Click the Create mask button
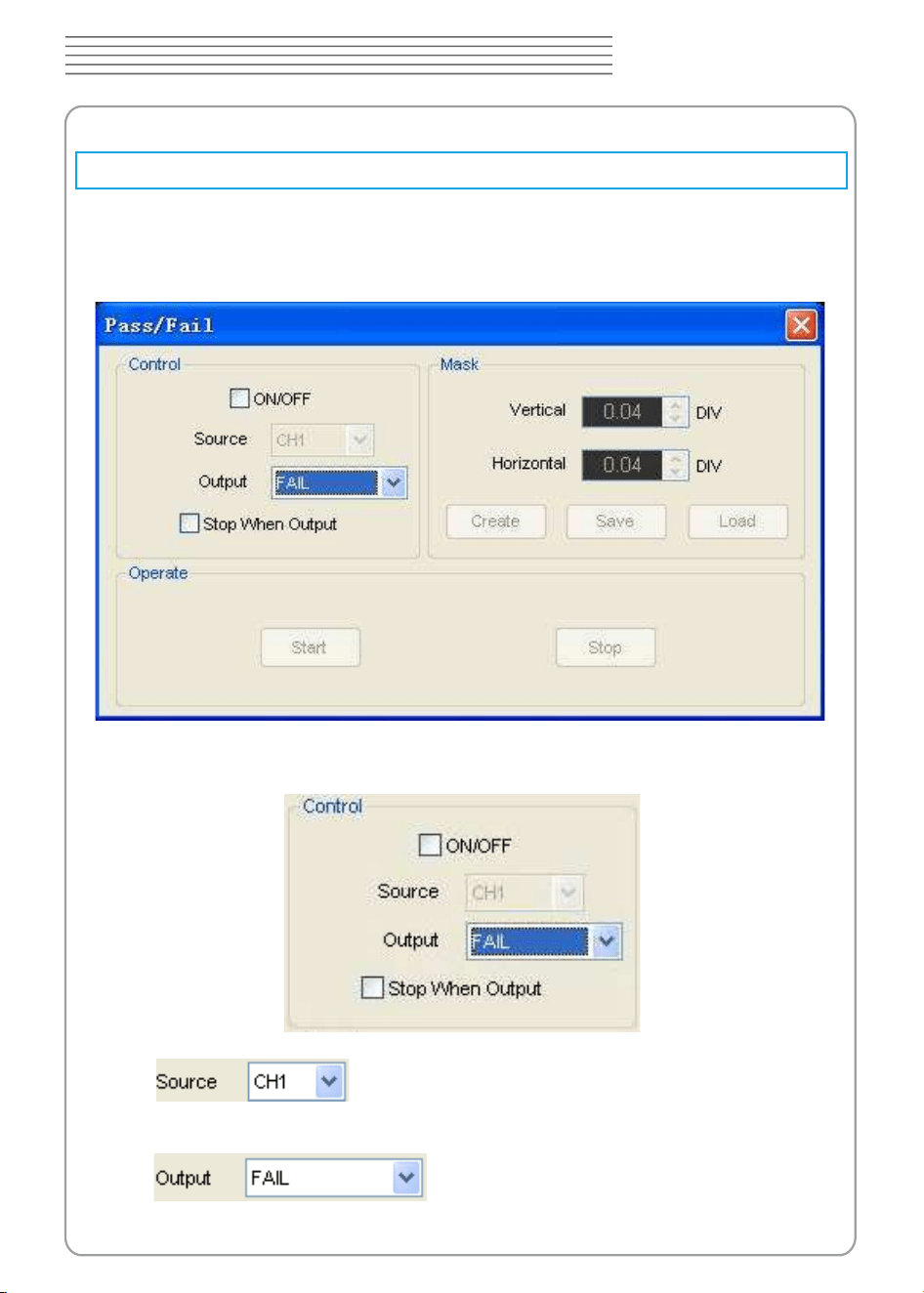 495,521
